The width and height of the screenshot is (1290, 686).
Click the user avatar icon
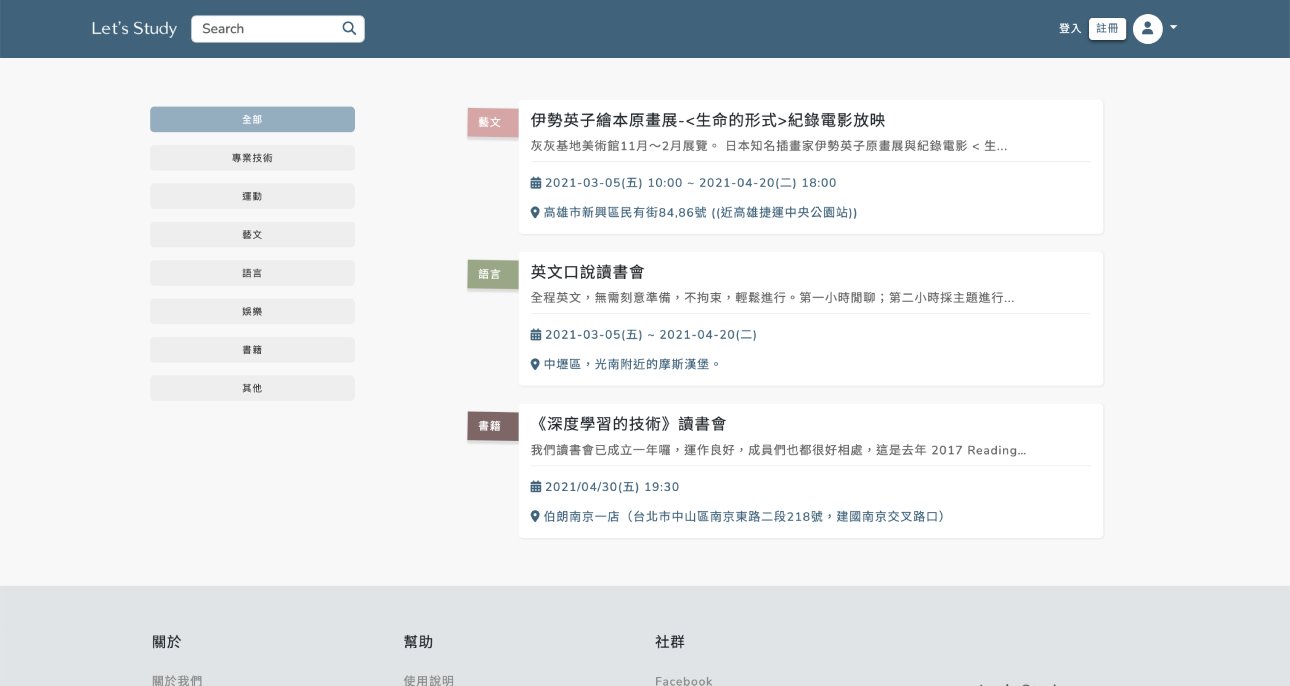1147,29
